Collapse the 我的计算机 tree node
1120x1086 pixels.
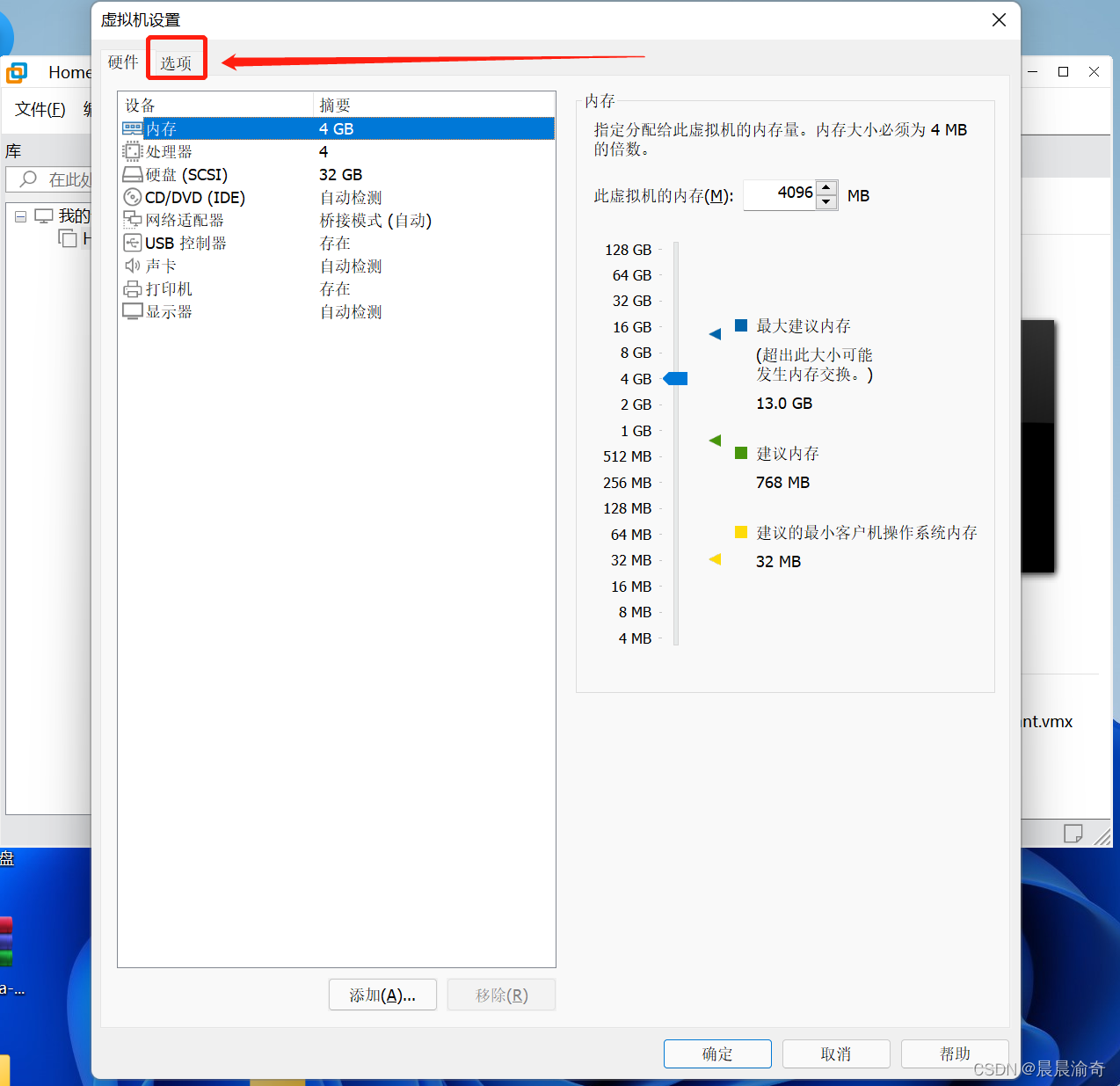point(20,216)
